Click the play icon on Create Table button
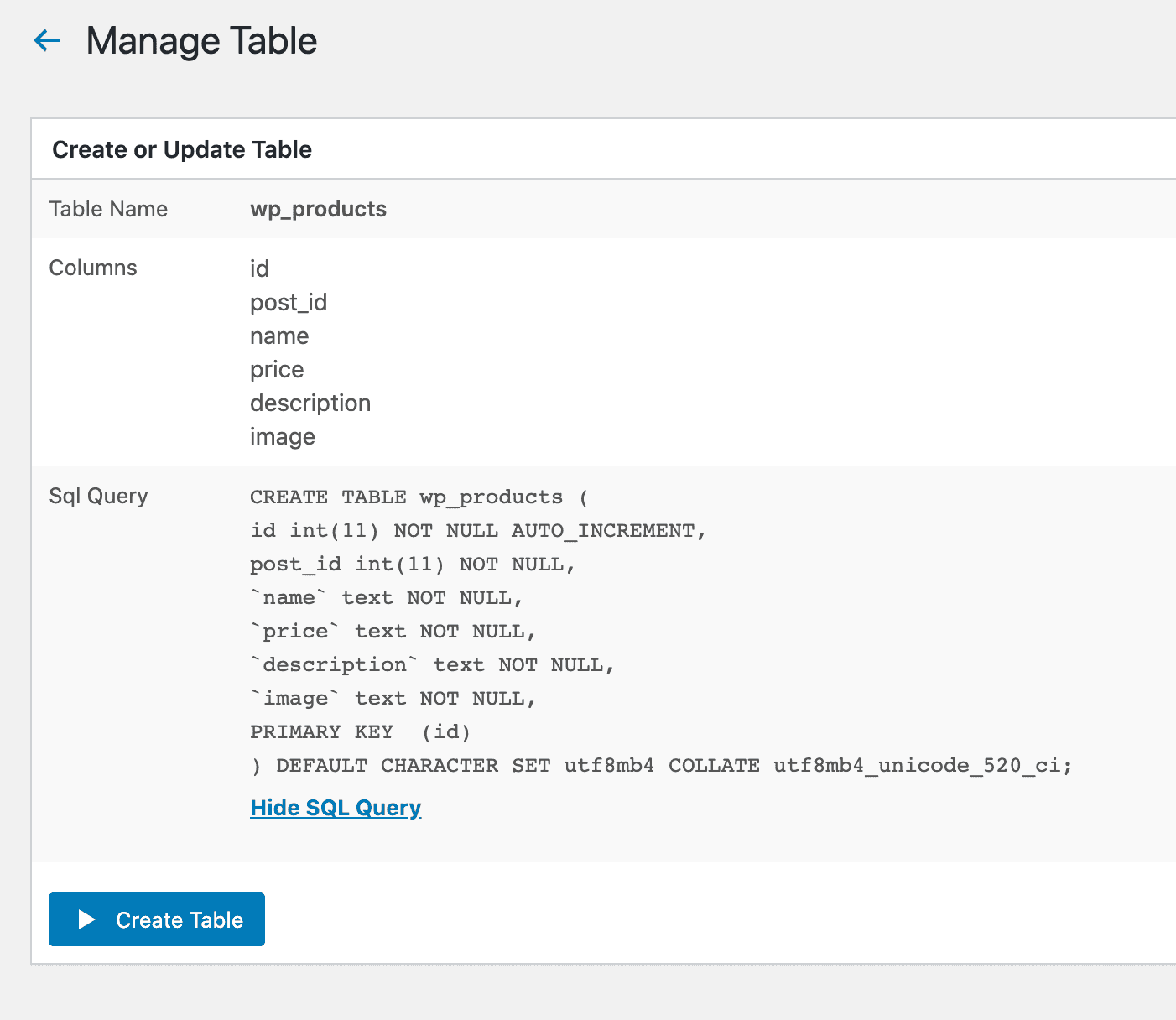The height and width of the screenshot is (1020, 1176). [86, 919]
